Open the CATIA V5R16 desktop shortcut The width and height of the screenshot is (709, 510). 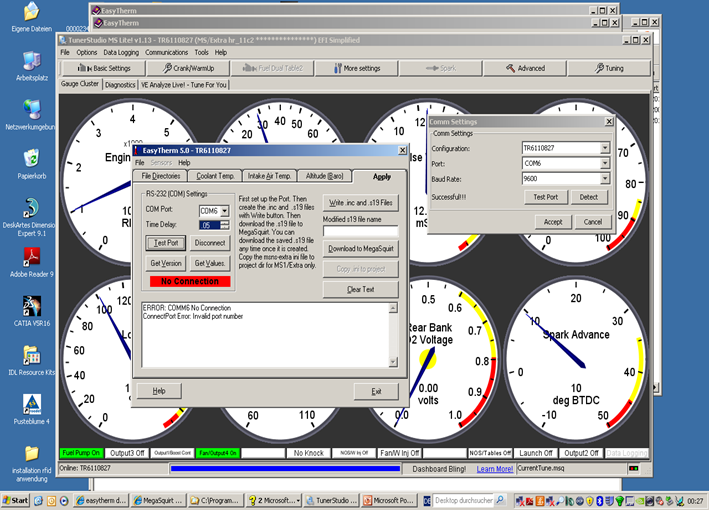click(x=31, y=306)
